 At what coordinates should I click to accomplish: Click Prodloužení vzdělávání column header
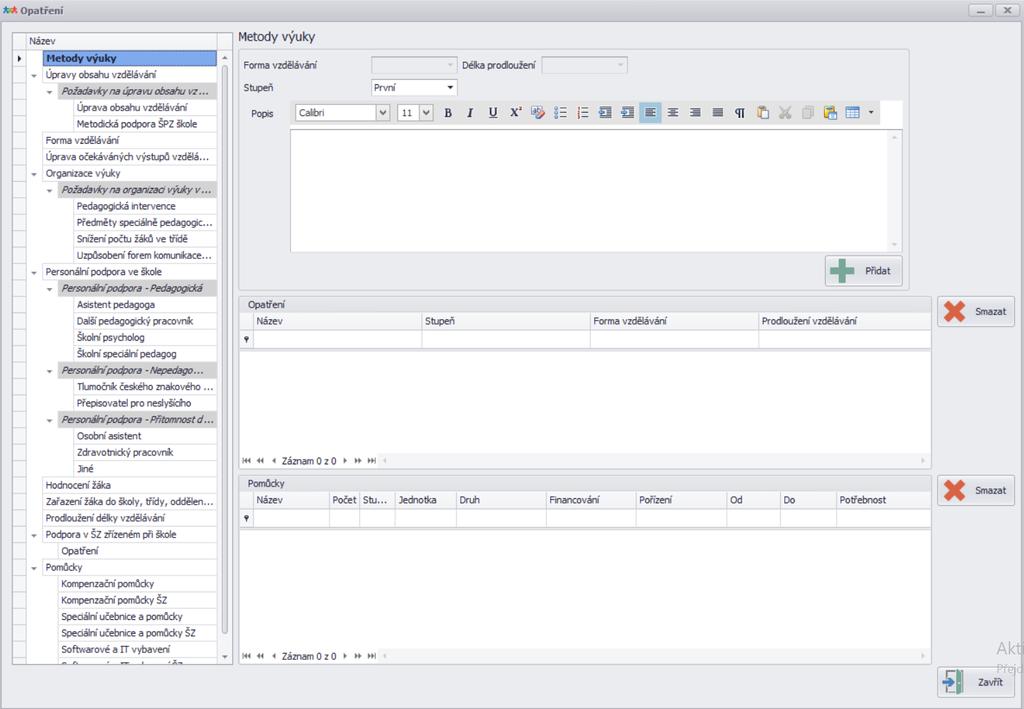point(845,321)
